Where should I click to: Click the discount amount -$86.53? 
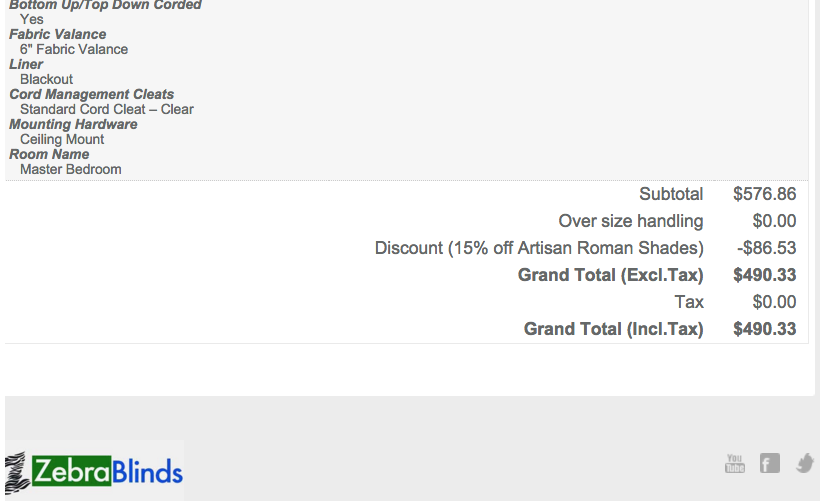coord(768,248)
